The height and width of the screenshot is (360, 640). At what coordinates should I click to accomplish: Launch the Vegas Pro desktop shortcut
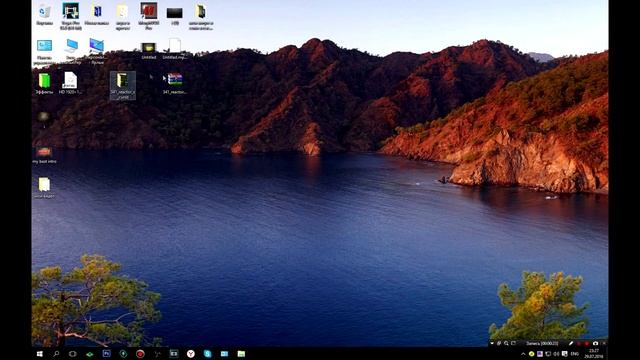pos(71,16)
